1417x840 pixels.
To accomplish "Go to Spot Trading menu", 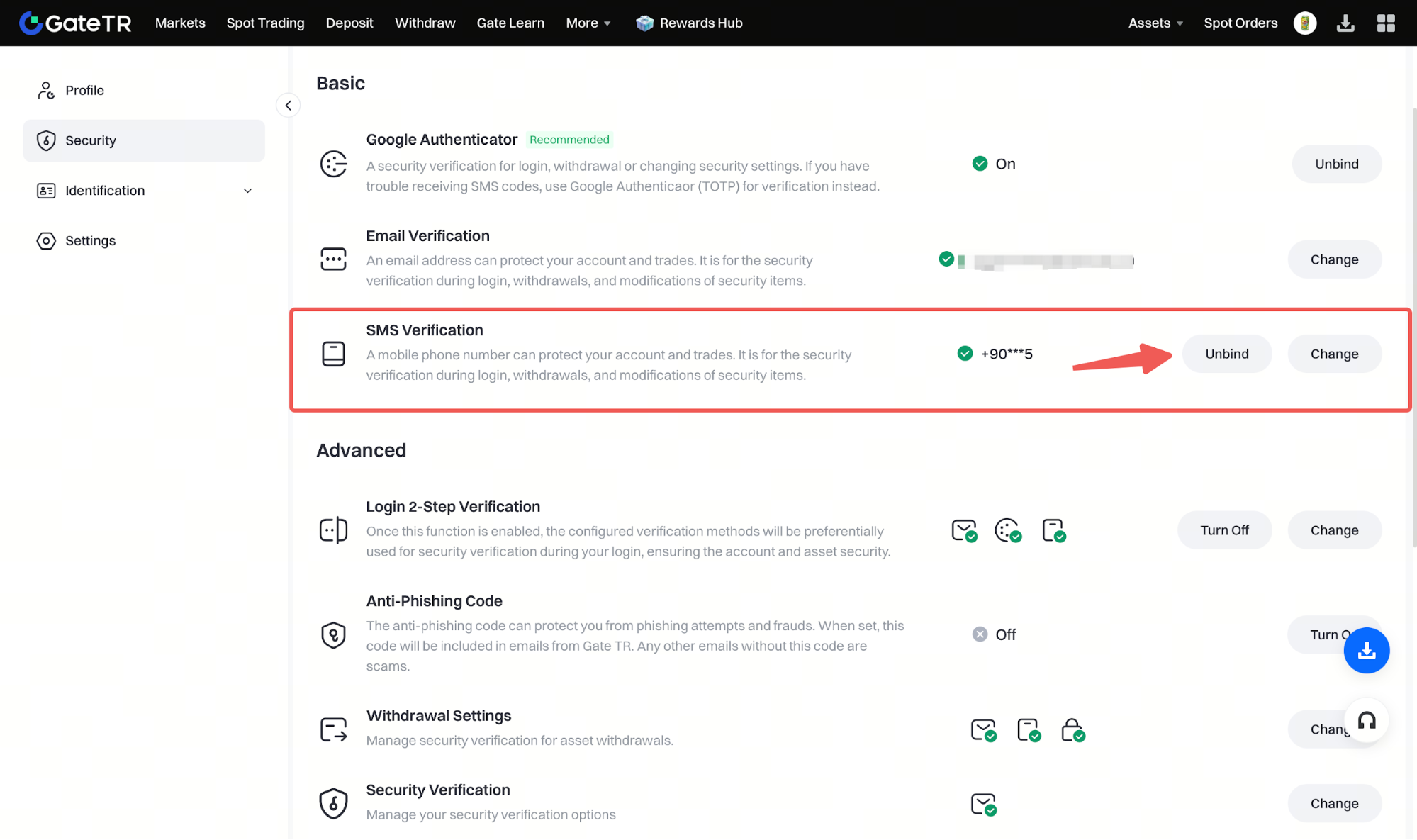I will point(265,23).
